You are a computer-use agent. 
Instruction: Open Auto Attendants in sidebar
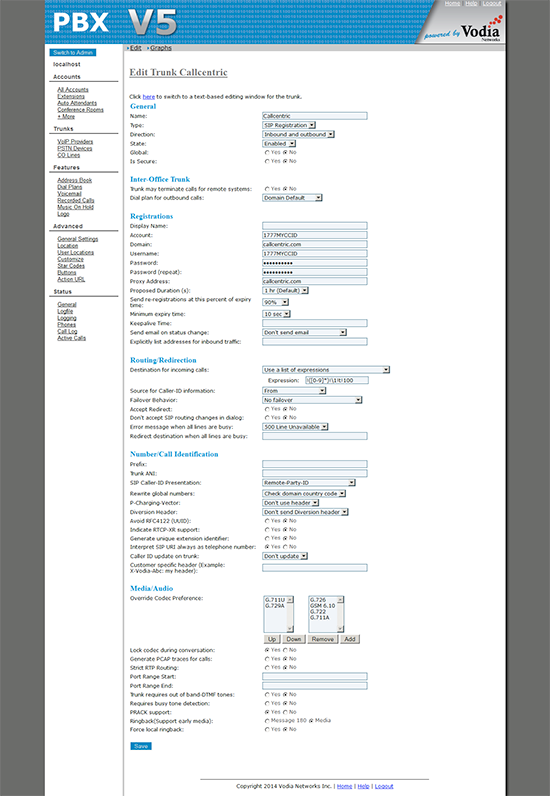[x=77, y=103]
